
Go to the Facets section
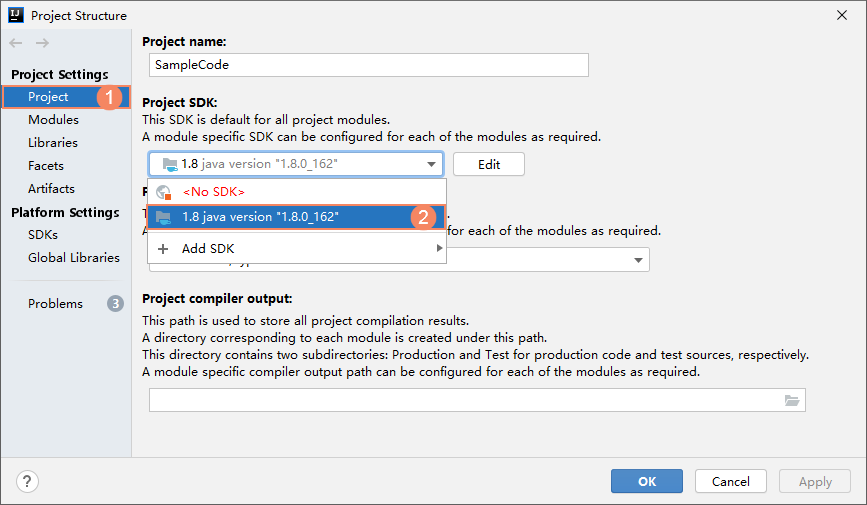[x=46, y=166]
